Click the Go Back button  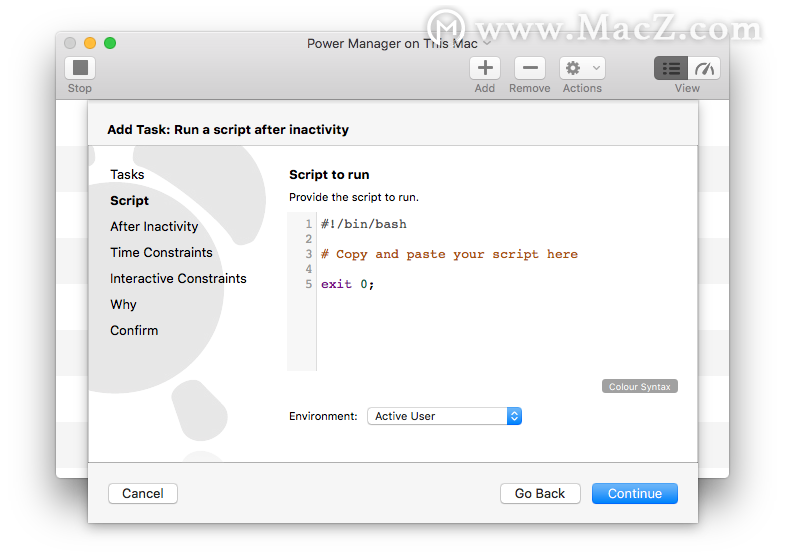[540, 493]
